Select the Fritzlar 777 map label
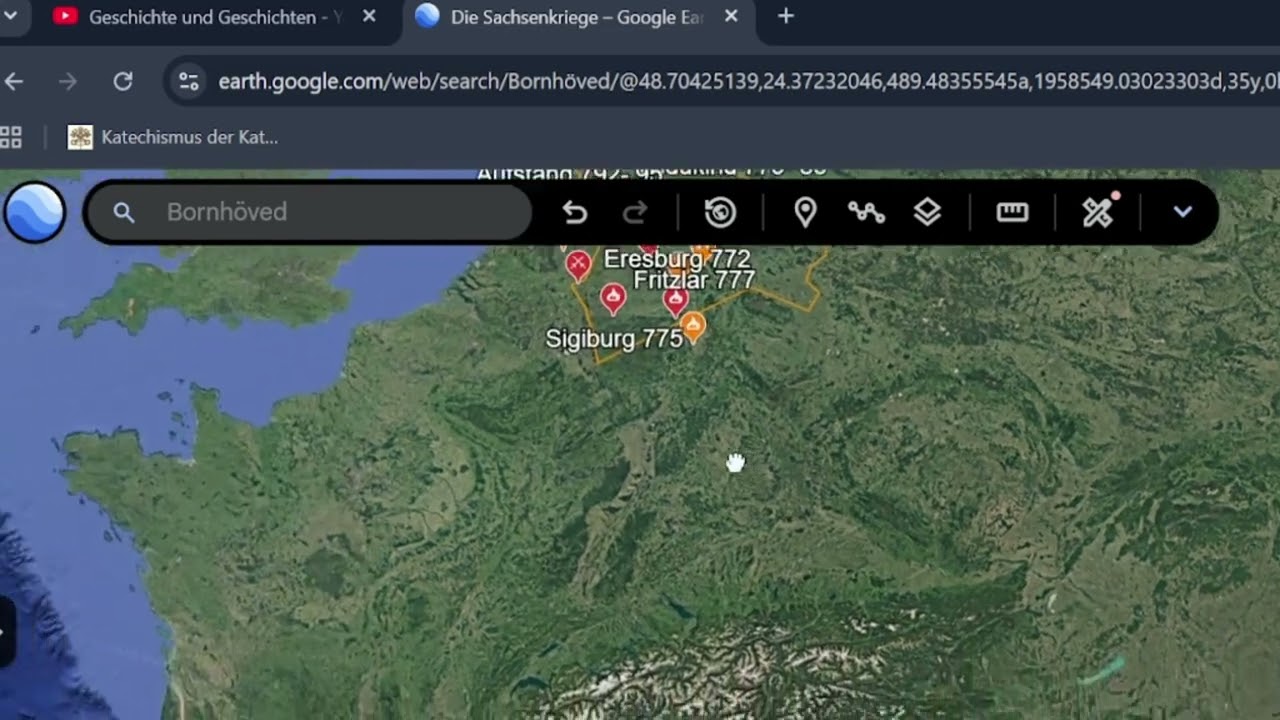The image size is (1280, 720). [694, 280]
